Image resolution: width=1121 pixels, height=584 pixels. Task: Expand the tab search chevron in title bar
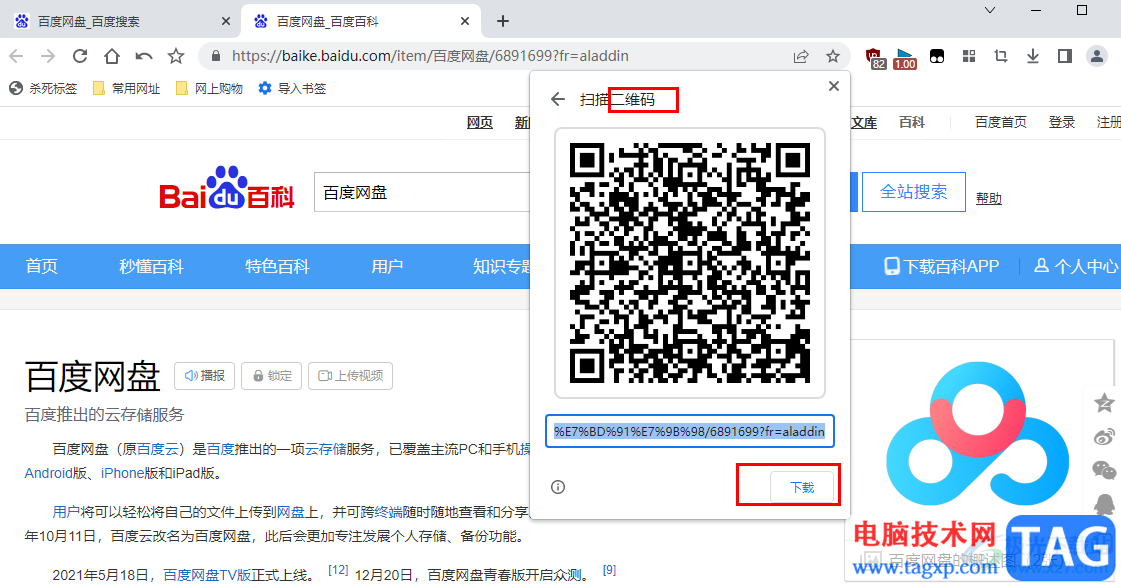click(x=990, y=10)
